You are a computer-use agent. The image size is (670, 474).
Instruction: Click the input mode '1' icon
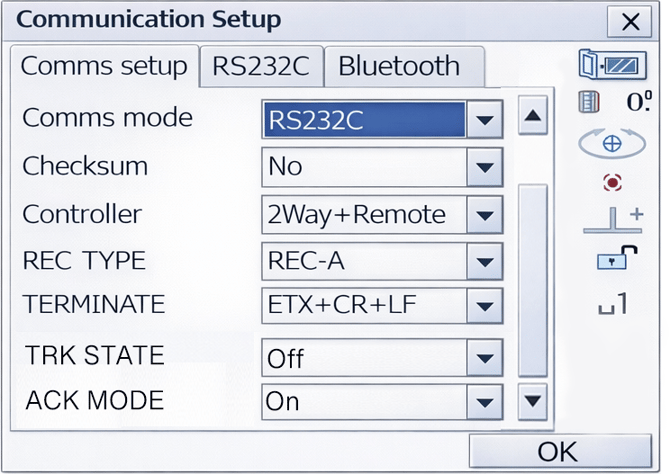(612, 302)
